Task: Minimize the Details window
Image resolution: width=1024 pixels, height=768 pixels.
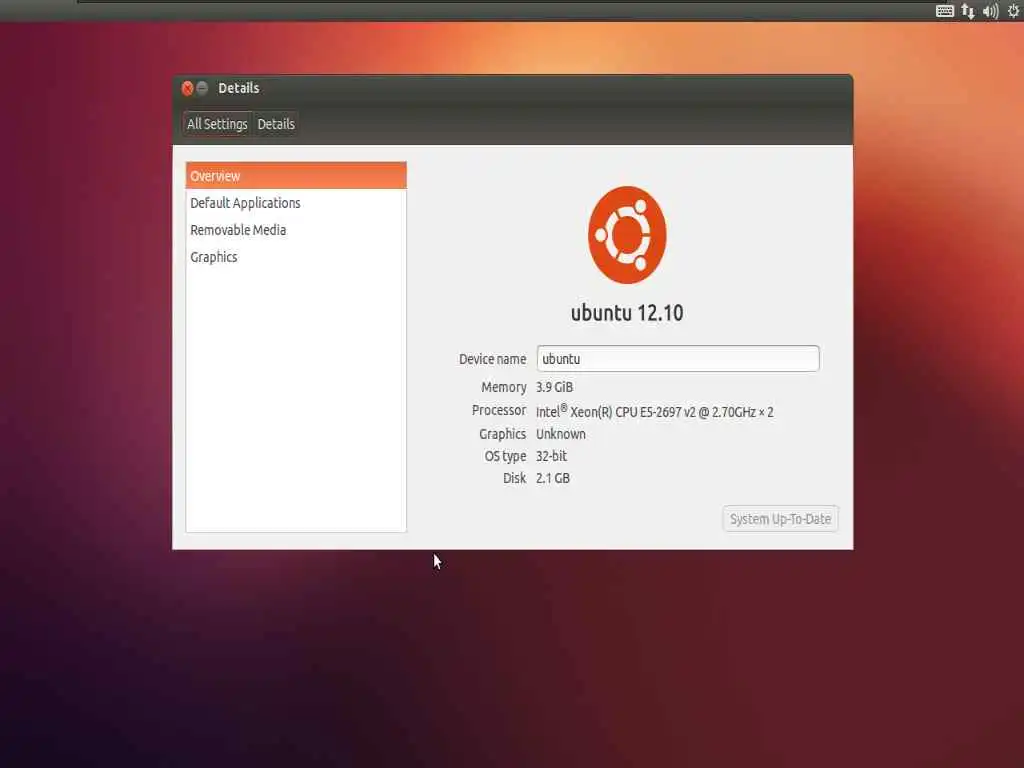Action: click(x=202, y=88)
